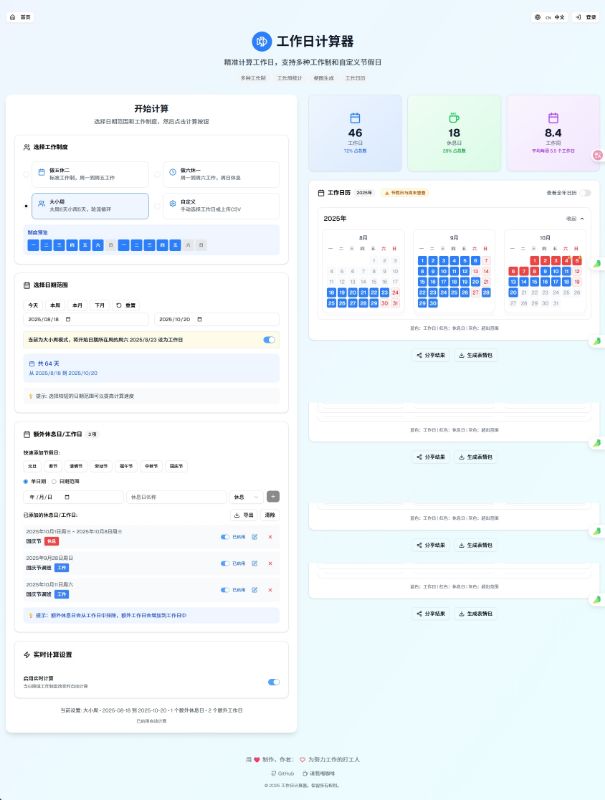Image resolution: width=605 pixels, height=800 pixels.
Task: Click the 分享结果 button below the calendar
Action: pos(431,355)
